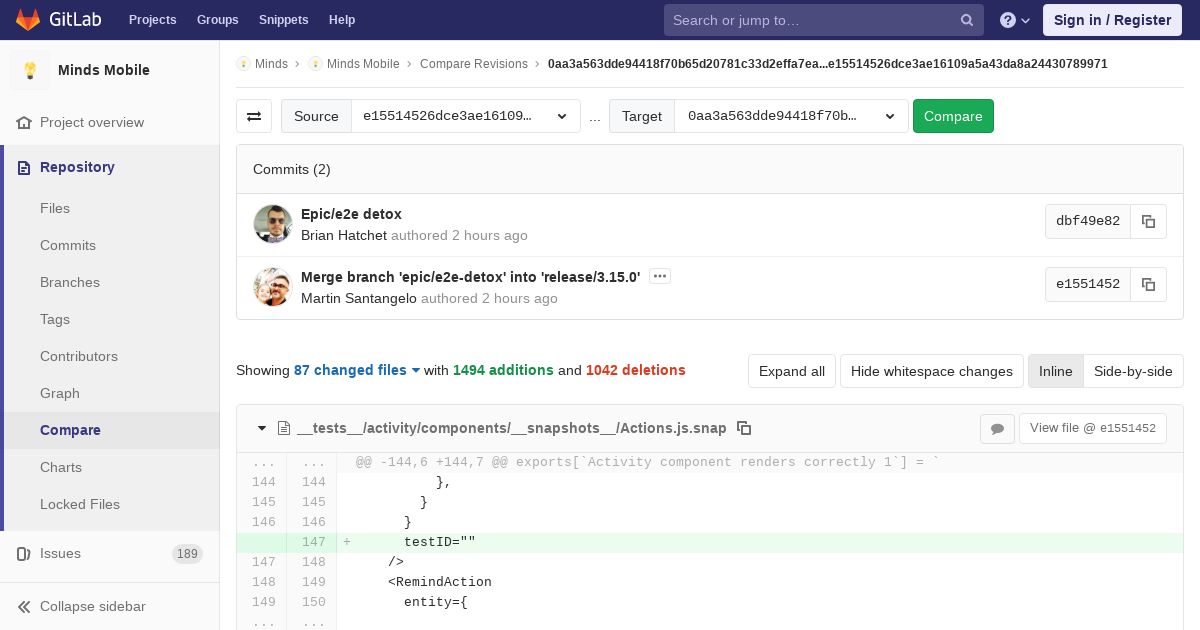Toggle comments for Actions.js.snap
Viewport: 1200px width, 630px height.
[x=997, y=428]
